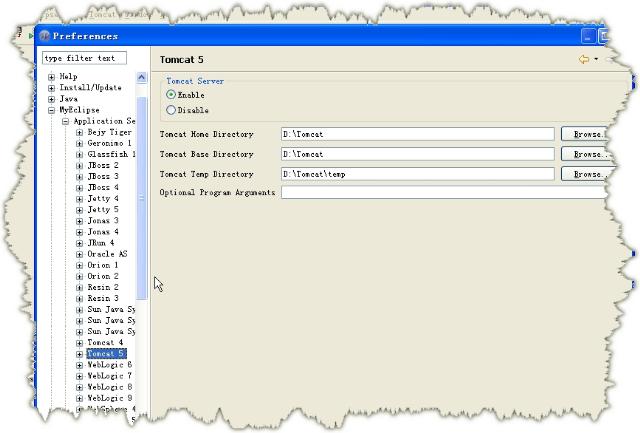Expand the Jetty 5 node
Viewport: 640px width, 433px height.
coord(80,210)
